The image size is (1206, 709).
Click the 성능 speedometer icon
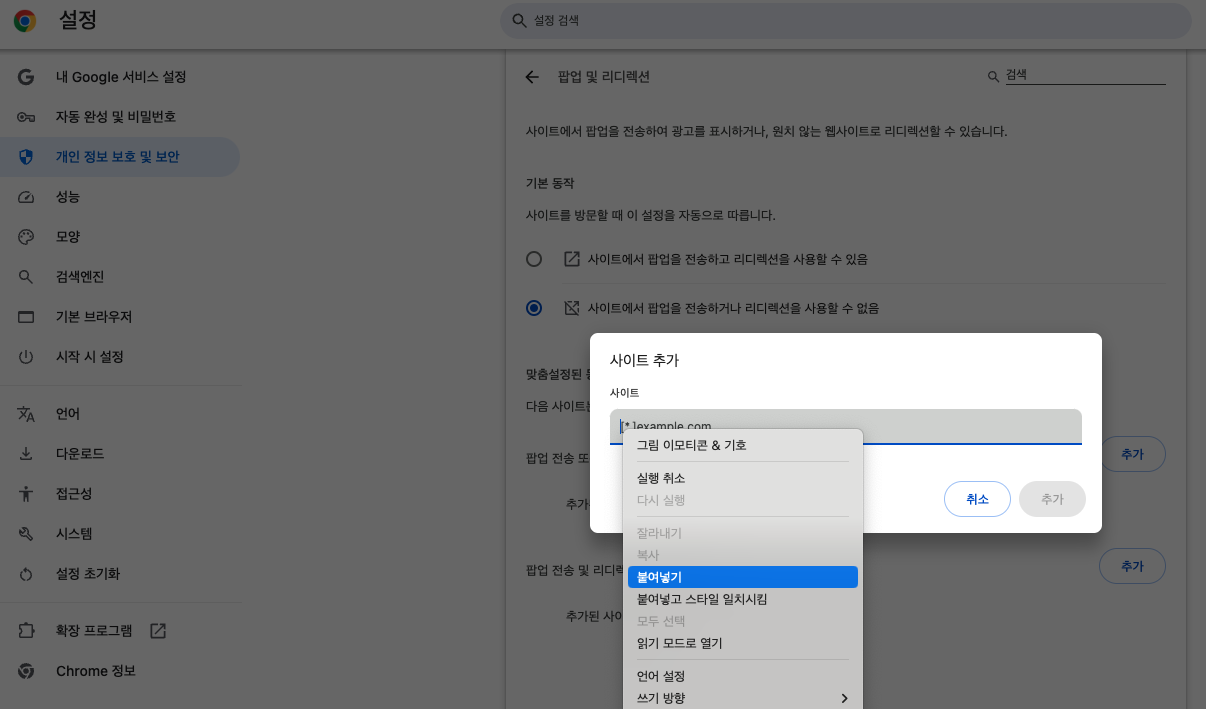(x=26, y=197)
